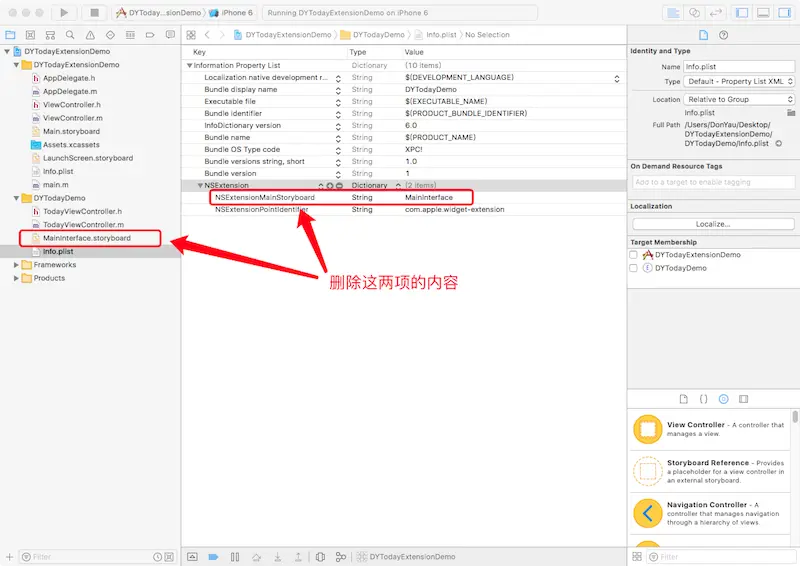The image size is (800, 566).
Task: Select MainInterface.storyboard in navigator
Action: (87, 238)
